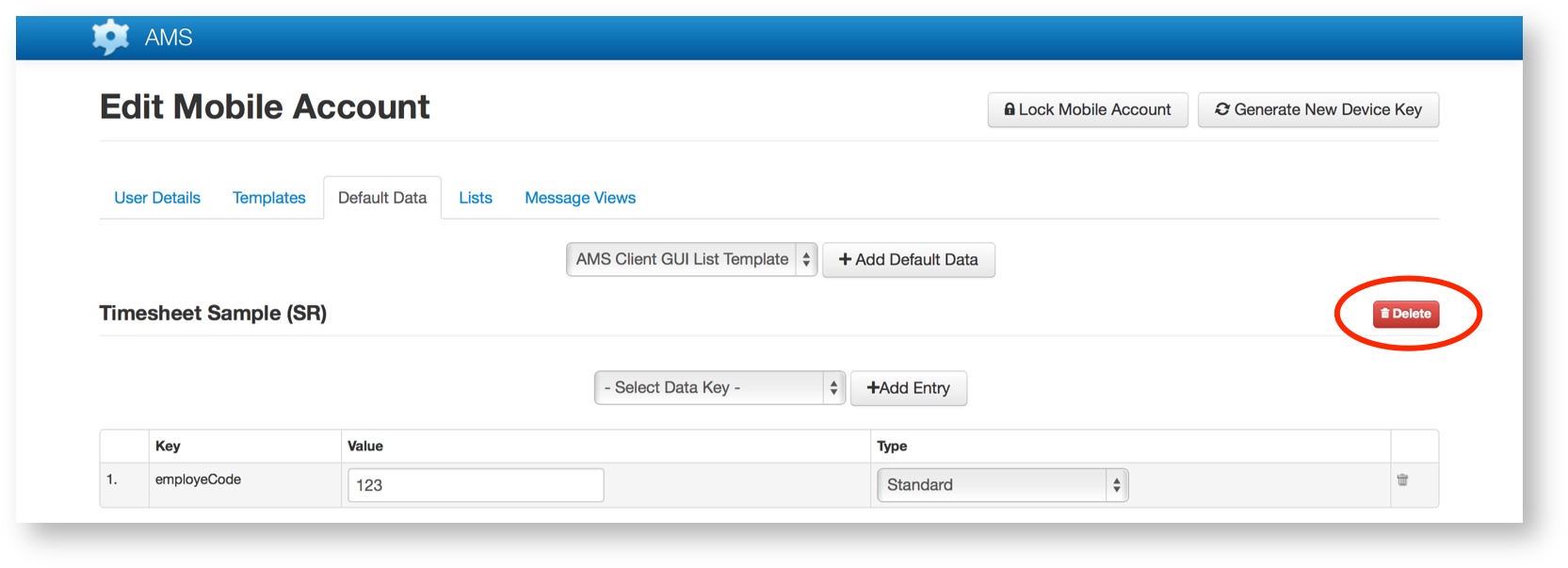Viewport: 1568px width, 568px height.
Task: Generate a new device key
Action: point(1317,110)
